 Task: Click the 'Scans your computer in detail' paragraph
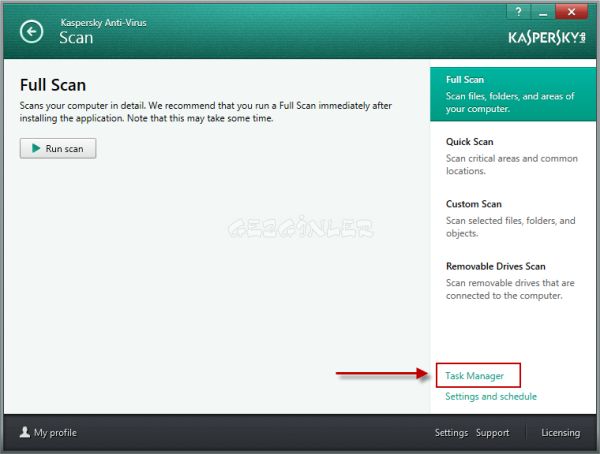[x=205, y=112]
